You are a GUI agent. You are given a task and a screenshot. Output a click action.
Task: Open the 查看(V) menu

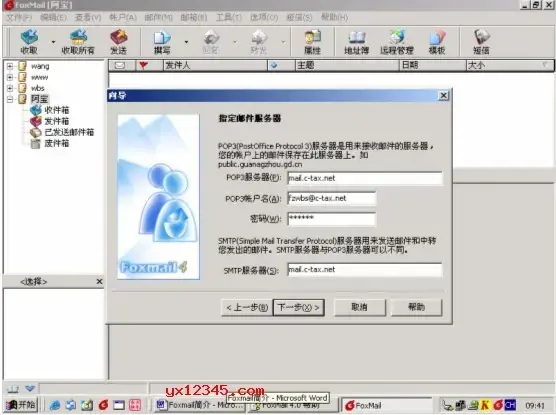coord(88,17)
